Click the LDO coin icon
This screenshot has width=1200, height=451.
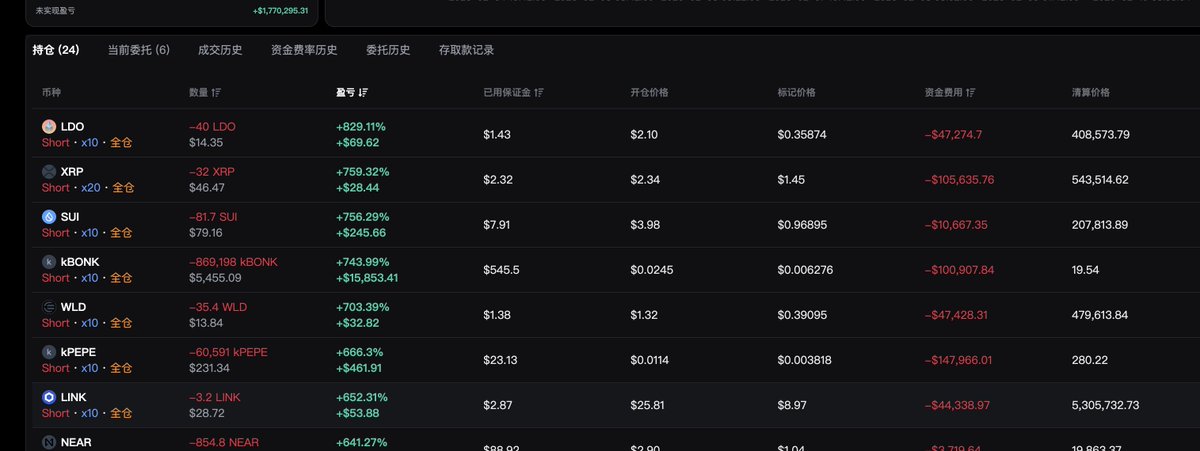tap(49, 127)
